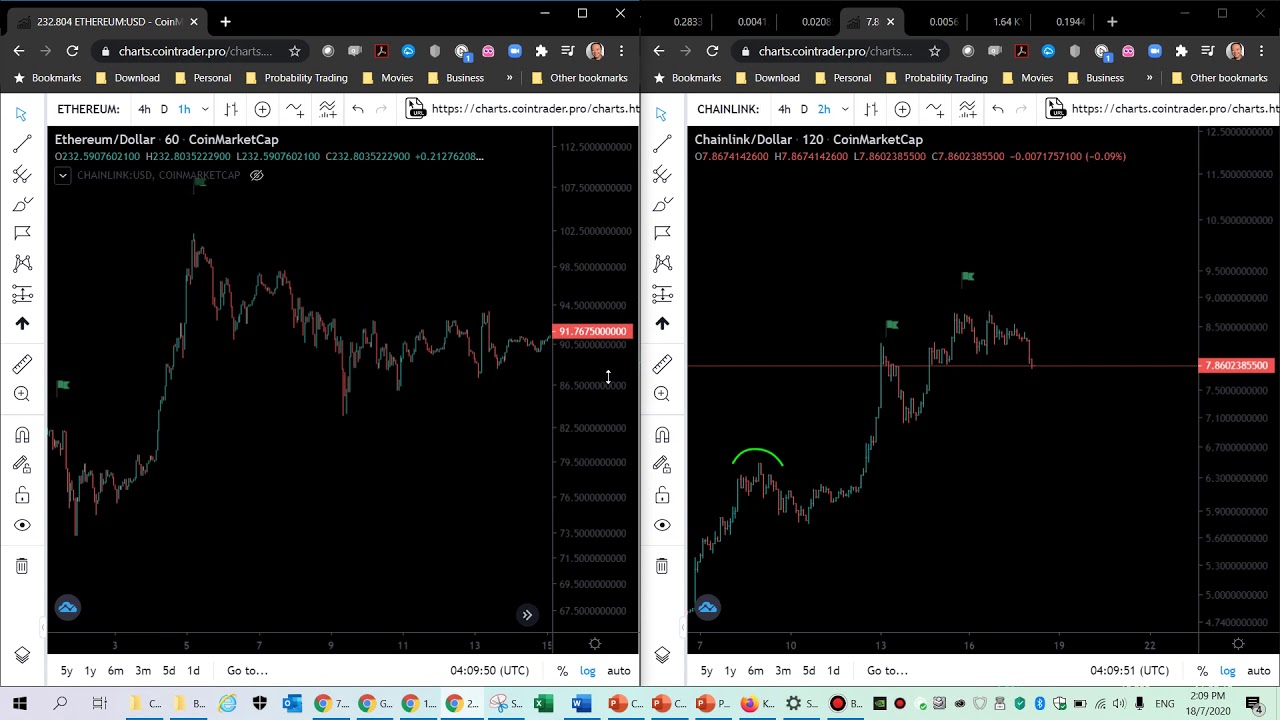Viewport: 1280px width, 720px height.
Task: Select the D interval in the Chainlink chart
Action: [804, 109]
